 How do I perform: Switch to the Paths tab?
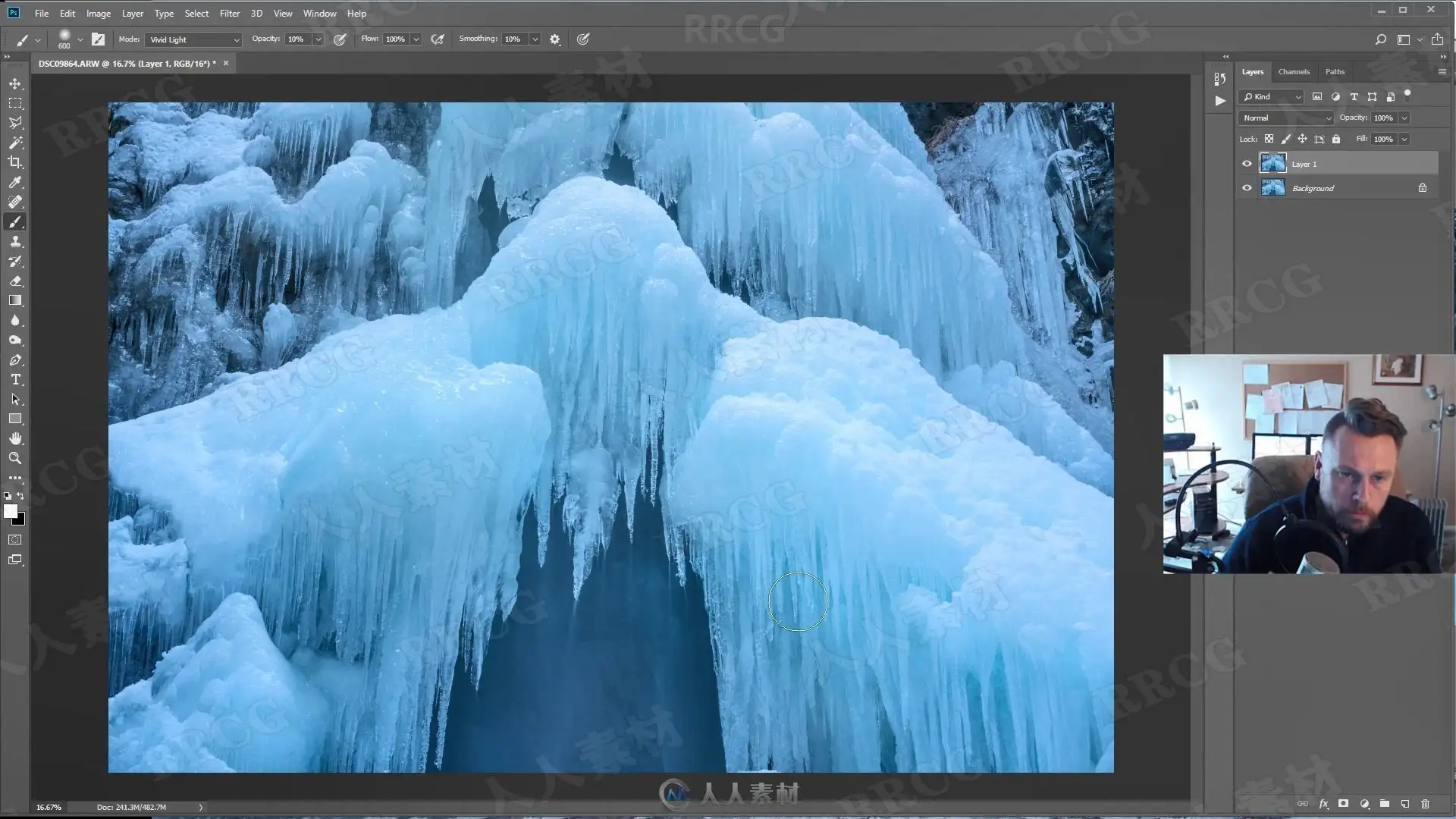[1335, 71]
